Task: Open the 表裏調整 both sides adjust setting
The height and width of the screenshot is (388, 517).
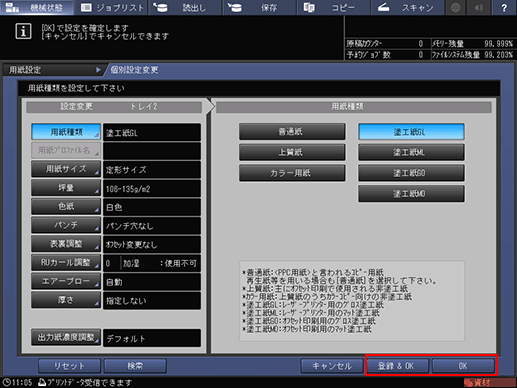Action: click(x=66, y=244)
